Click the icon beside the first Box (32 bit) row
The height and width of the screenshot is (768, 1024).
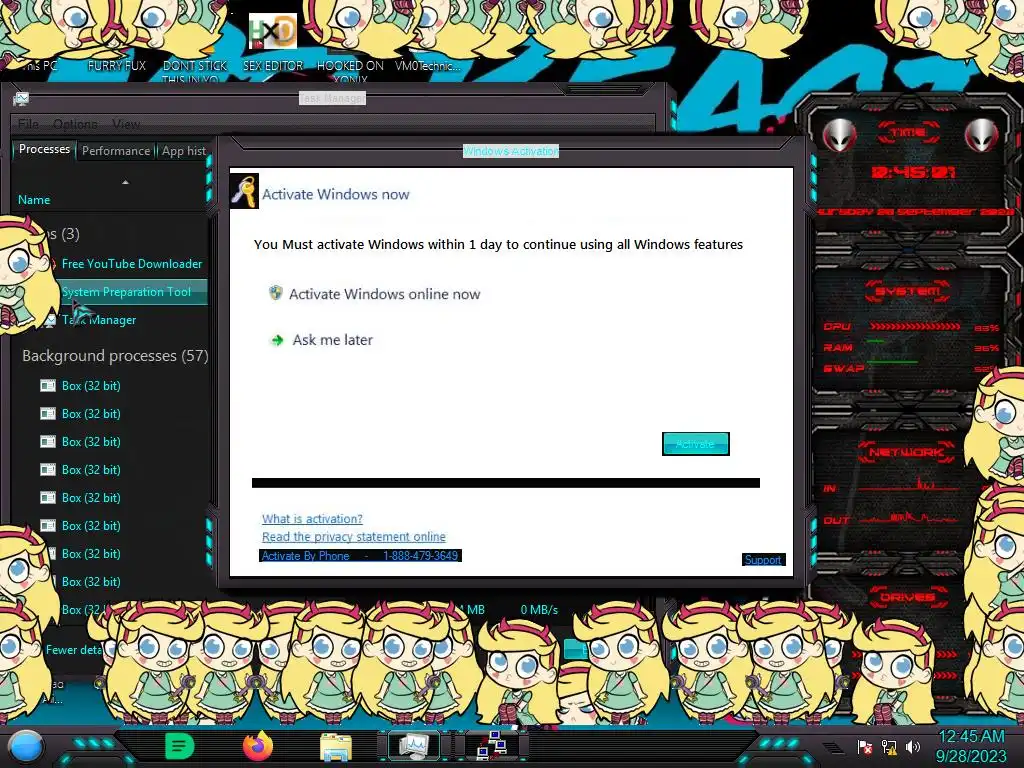pos(48,385)
